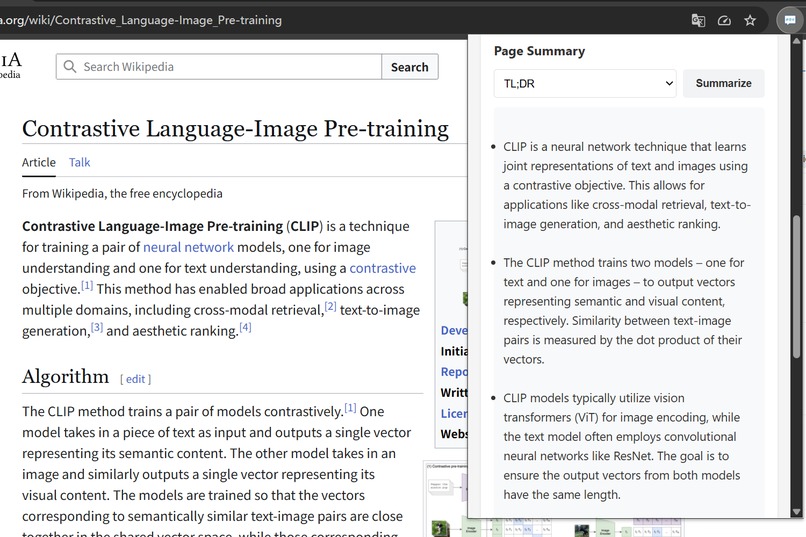Click the popup scrollbar down arrow
Image resolution: width=806 pixels, height=537 pixels.
(x=796, y=511)
